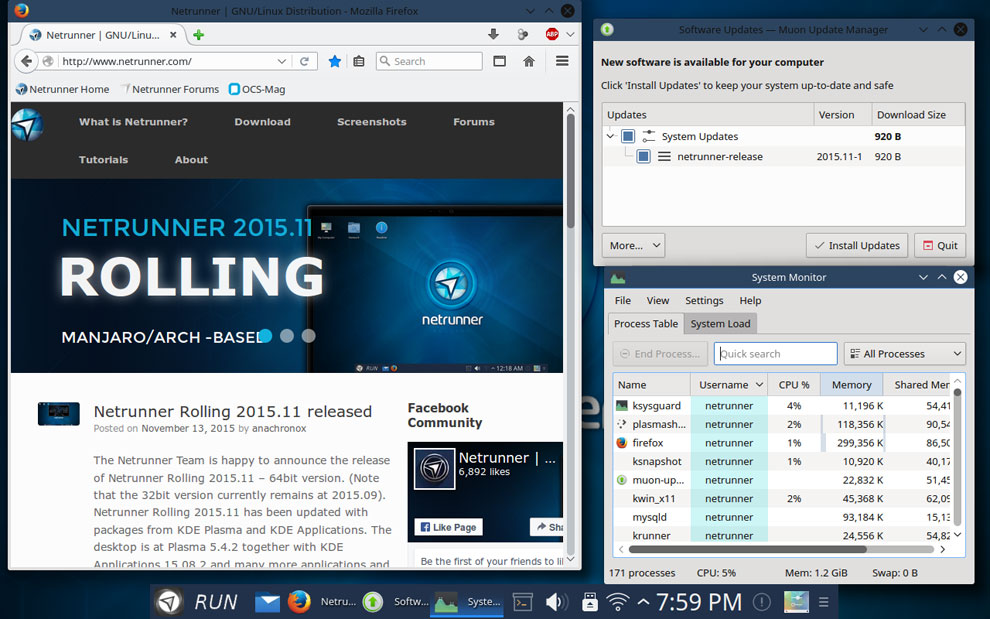Open the All Processes filter dropdown
The width and height of the screenshot is (990, 619).
pyautogui.click(x=905, y=354)
